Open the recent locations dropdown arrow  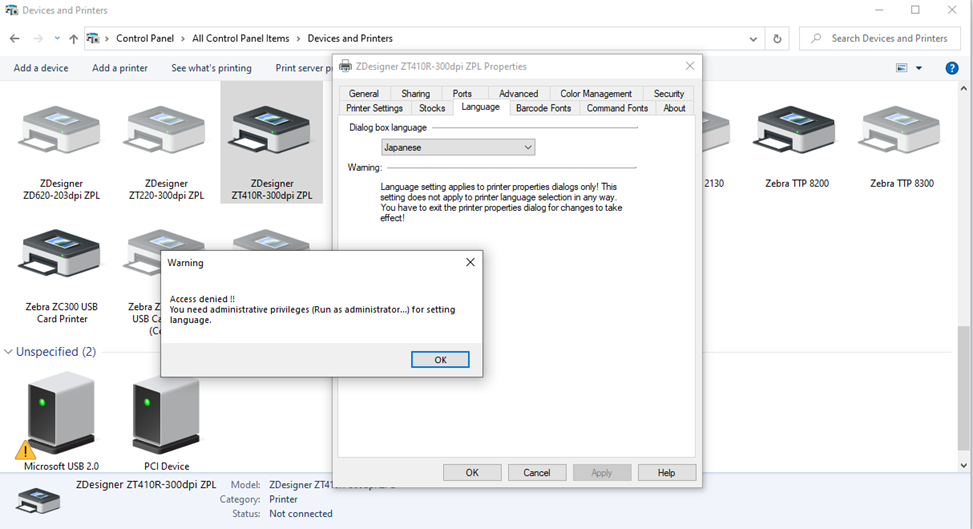coord(57,38)
